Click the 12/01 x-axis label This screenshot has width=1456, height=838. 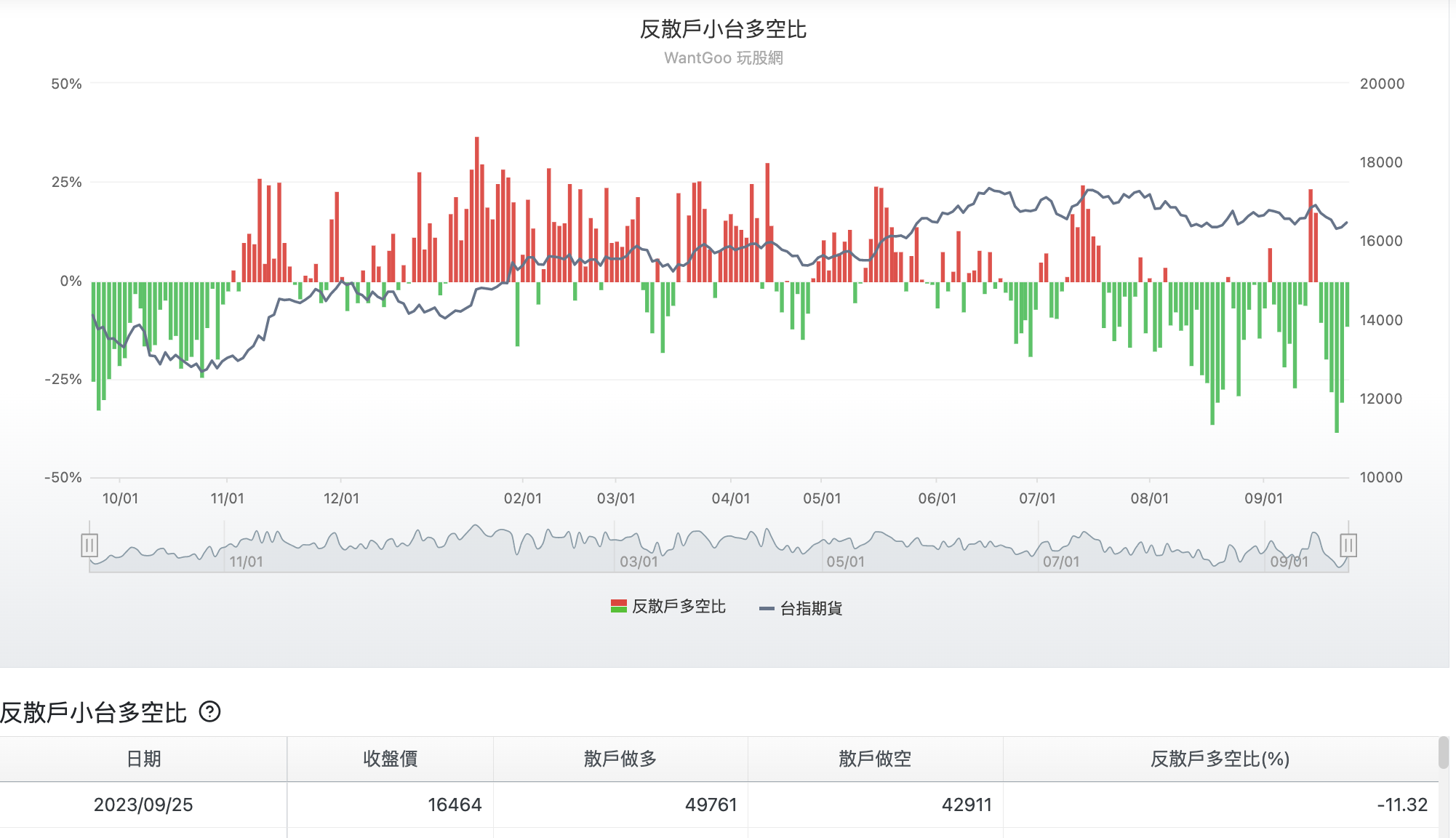point(341,498)
